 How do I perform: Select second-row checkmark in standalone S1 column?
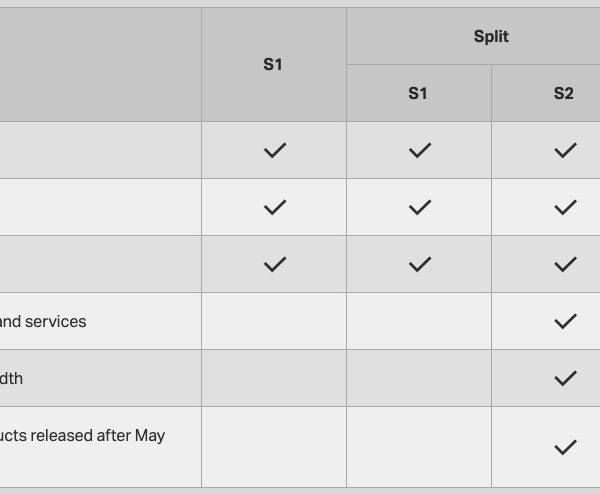(274, 208)
